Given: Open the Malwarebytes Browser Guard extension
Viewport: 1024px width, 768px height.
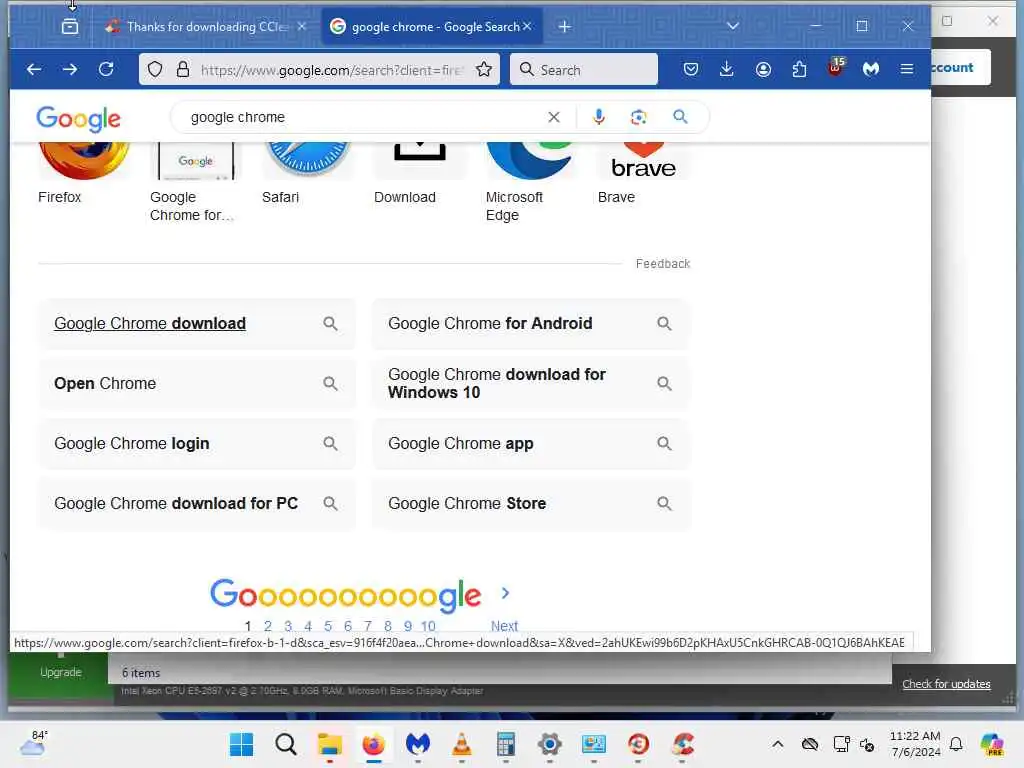Looking at the screenshot, I should coord(871,69).
